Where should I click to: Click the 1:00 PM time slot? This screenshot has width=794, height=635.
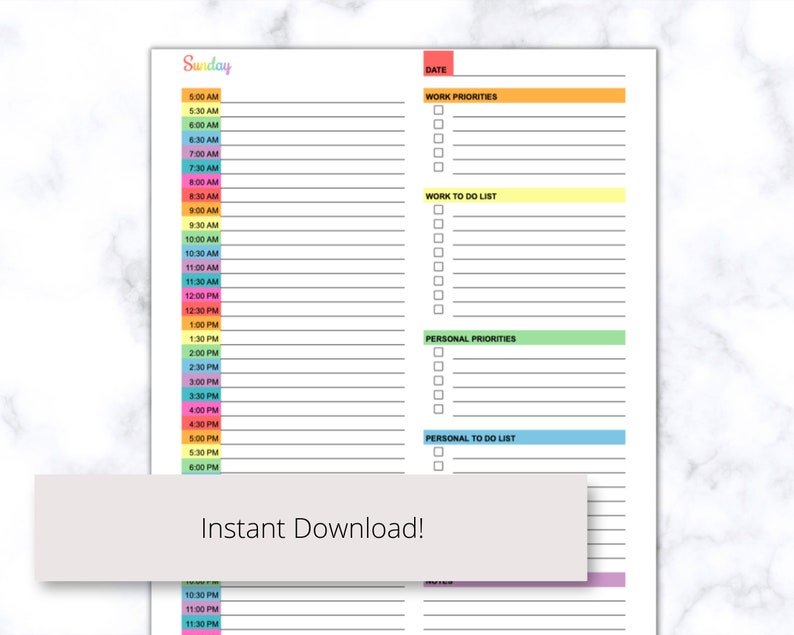(x=202, y=324)
